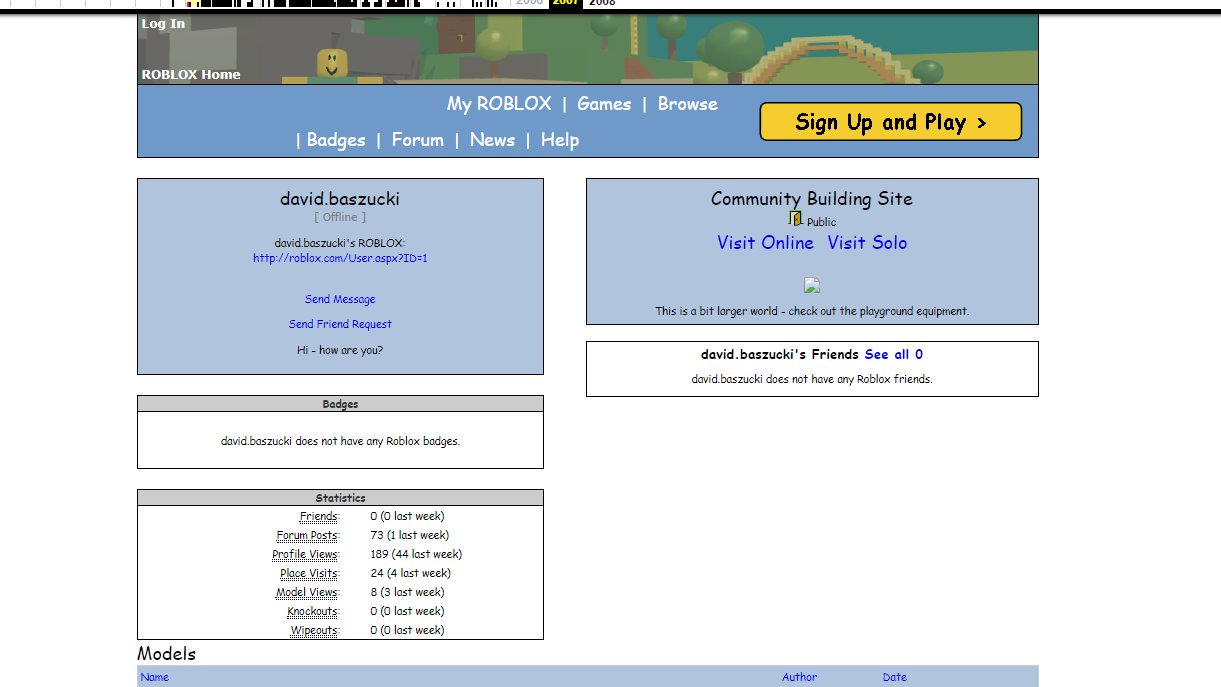1221x687 pixels.
Task: Click the '189 (44 last week)' profile views value
Action: click(x=416, y=555)
